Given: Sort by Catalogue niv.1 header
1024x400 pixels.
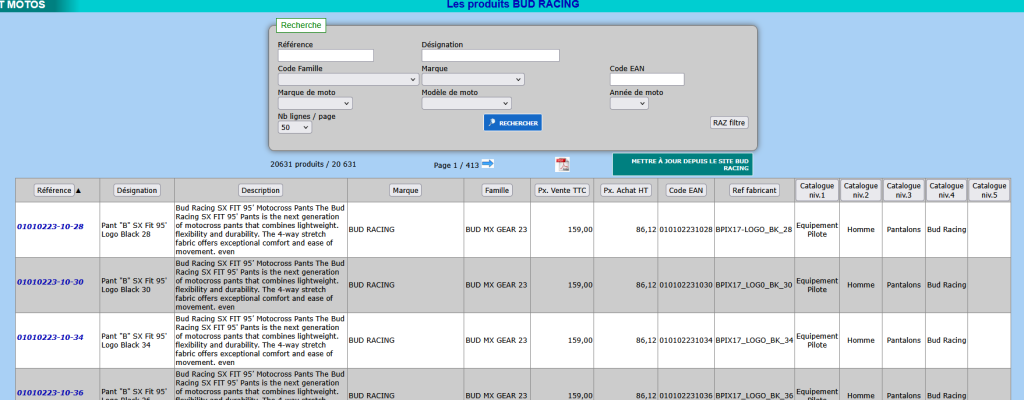Looking at the screenshot, I should click(817, 190).
